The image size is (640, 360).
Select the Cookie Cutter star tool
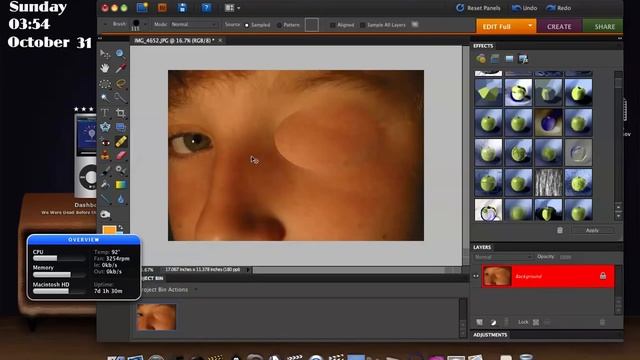[105, 127]
